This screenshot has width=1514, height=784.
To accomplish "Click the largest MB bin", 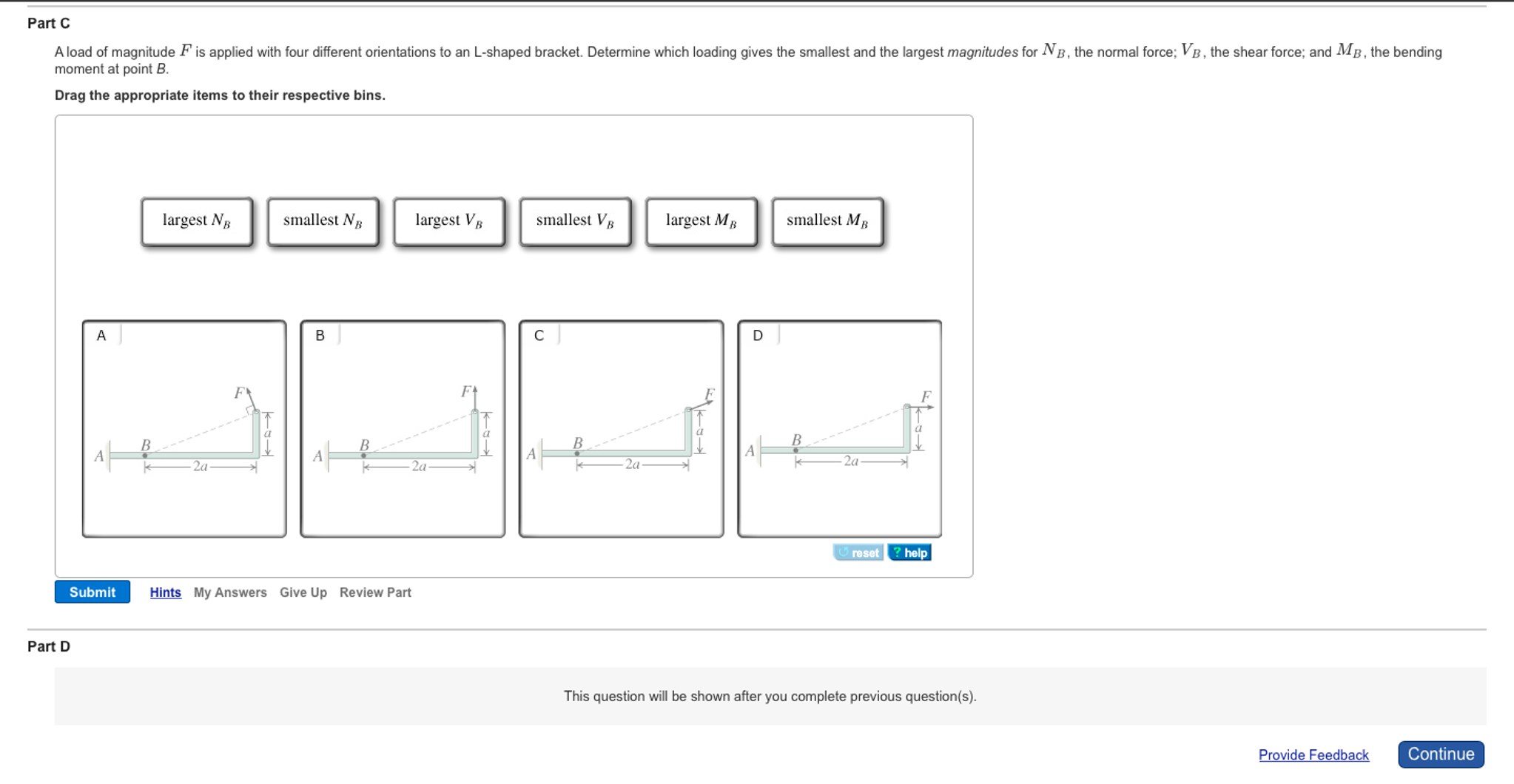I will (701, 220).
